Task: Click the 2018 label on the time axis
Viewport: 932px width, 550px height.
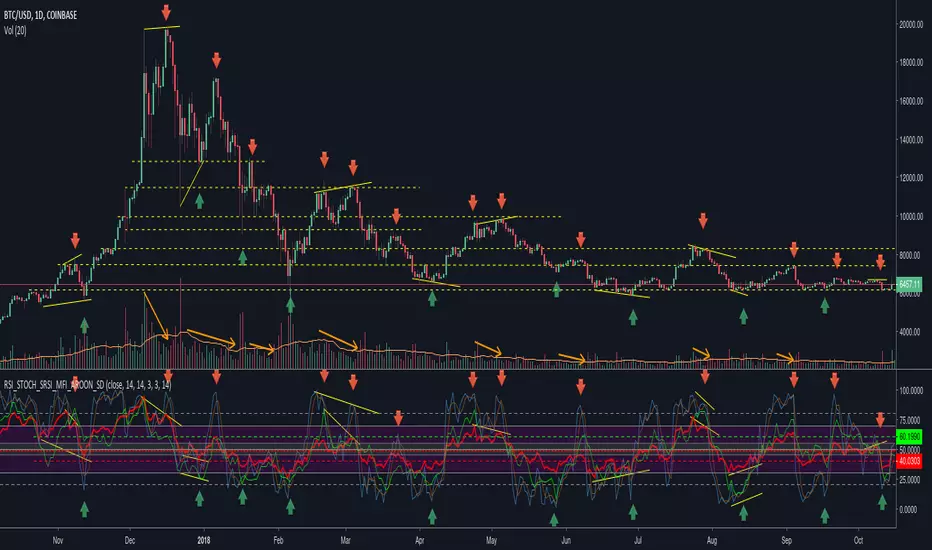Action: [x=204, y=540]
